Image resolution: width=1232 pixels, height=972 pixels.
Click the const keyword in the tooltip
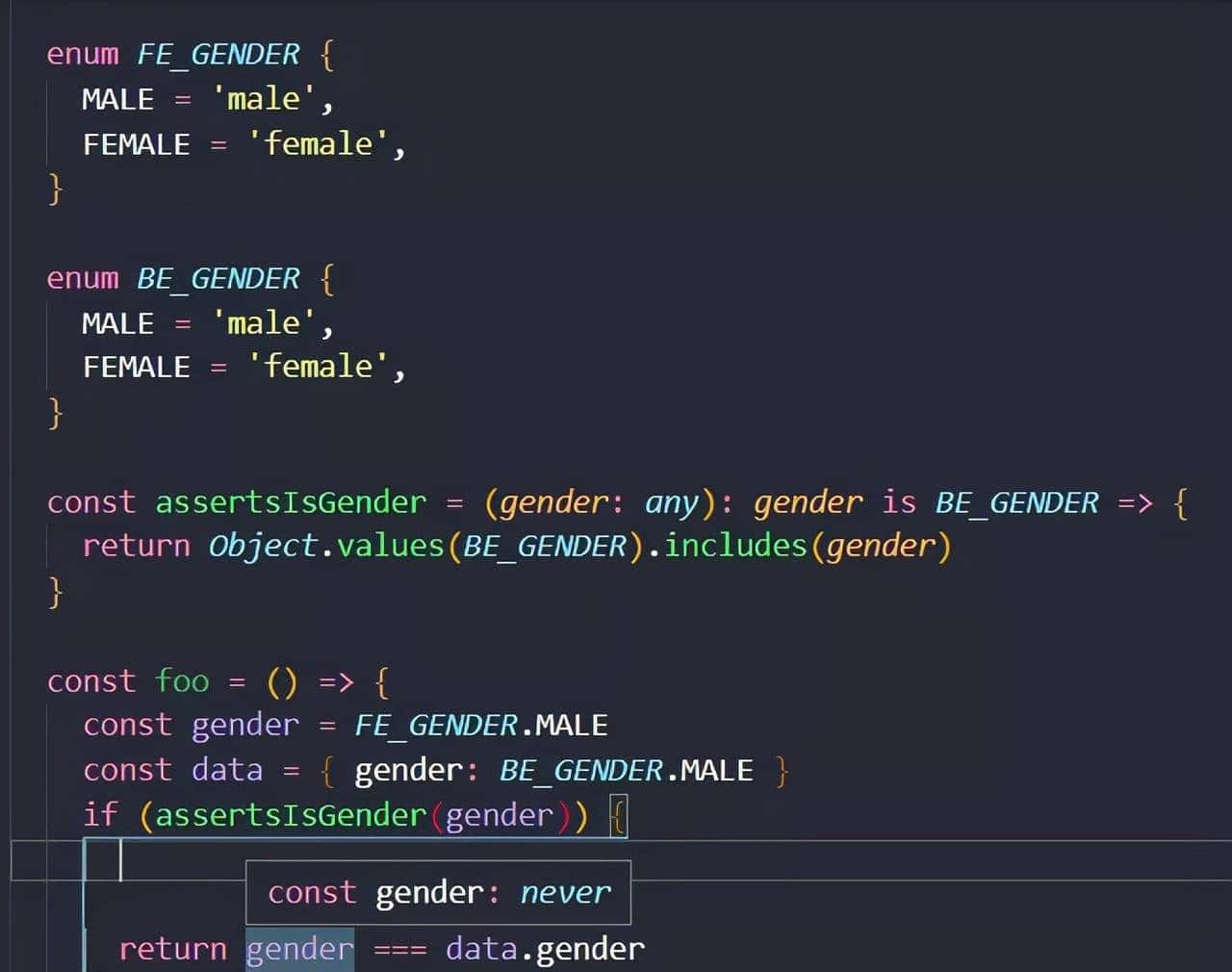click(x=312, y=892)
